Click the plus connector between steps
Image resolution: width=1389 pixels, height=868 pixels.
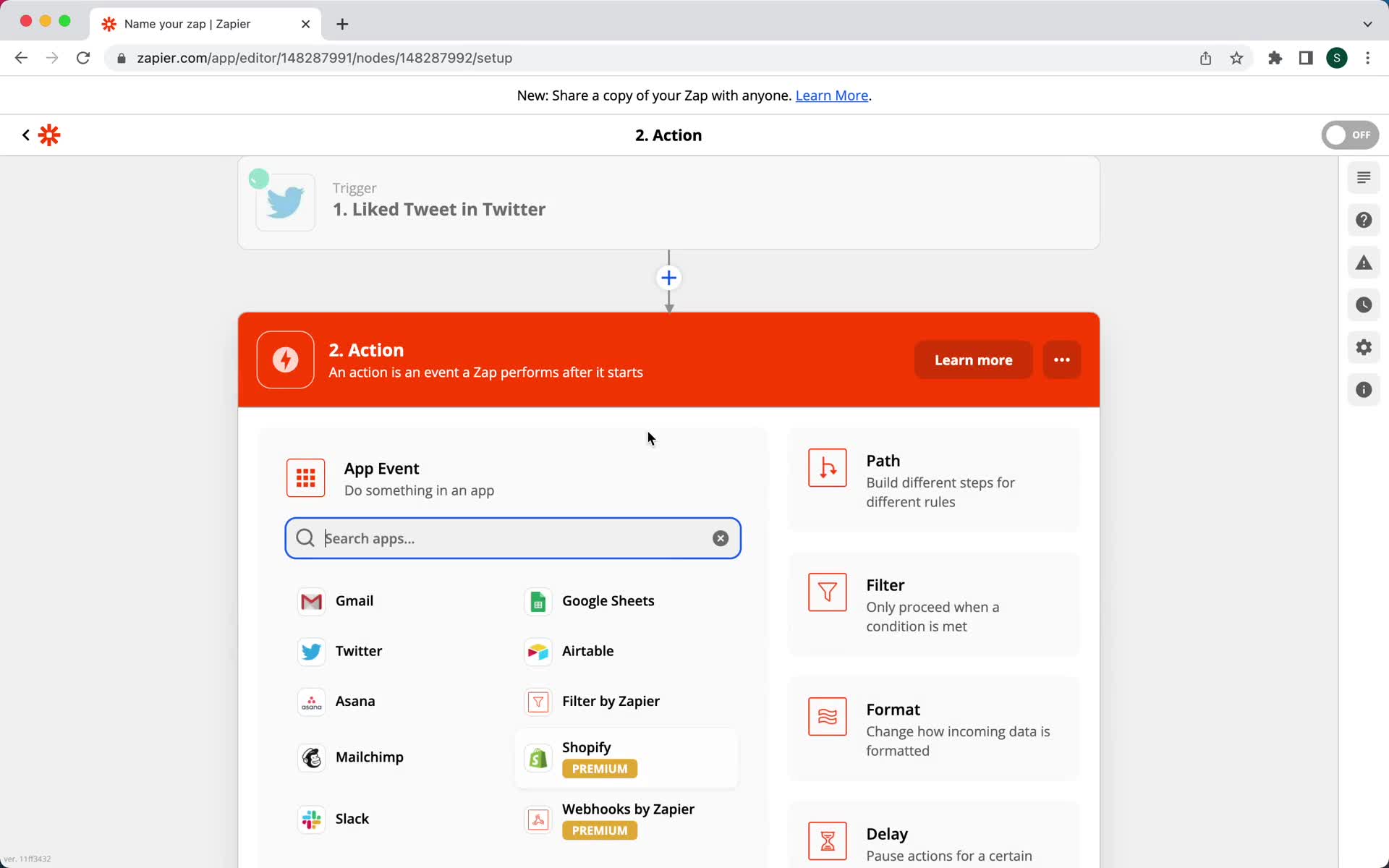click(x=669, y=277)
